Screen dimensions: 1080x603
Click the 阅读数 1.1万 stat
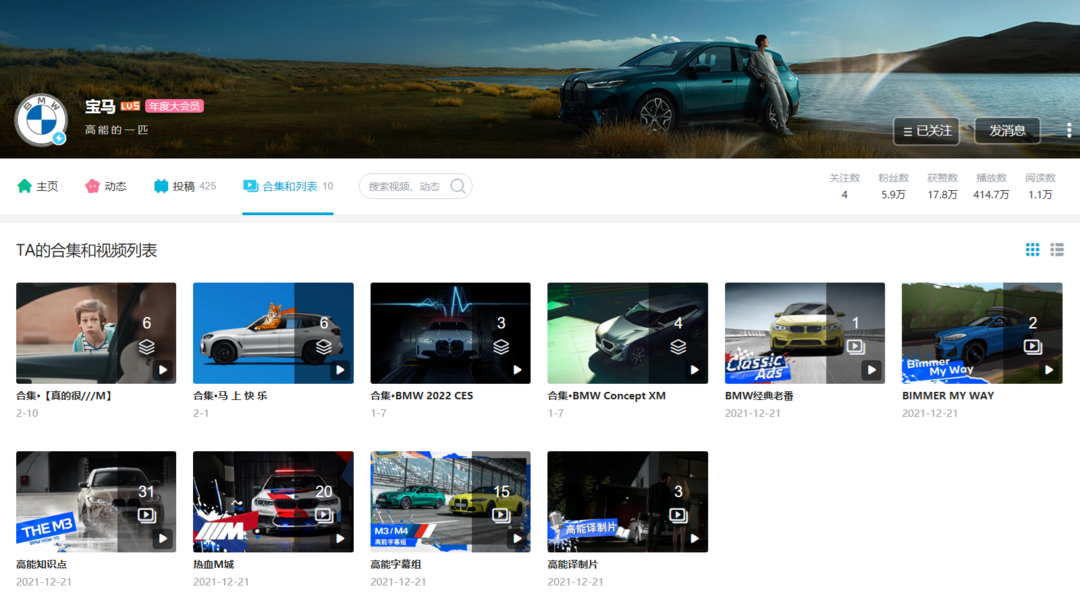[x=1040, y=186]
